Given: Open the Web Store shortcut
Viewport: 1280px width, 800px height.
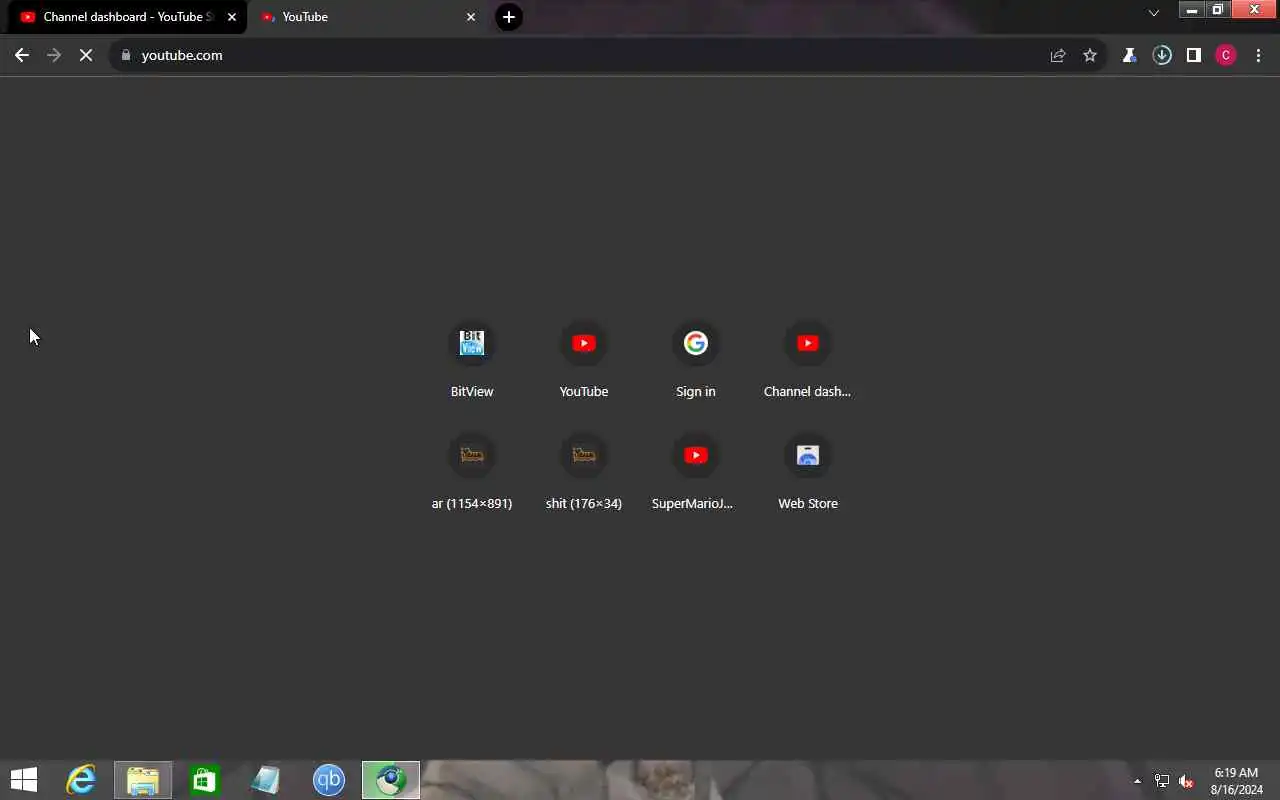Looking at the screenshot, I should click(x=808, y=472).
